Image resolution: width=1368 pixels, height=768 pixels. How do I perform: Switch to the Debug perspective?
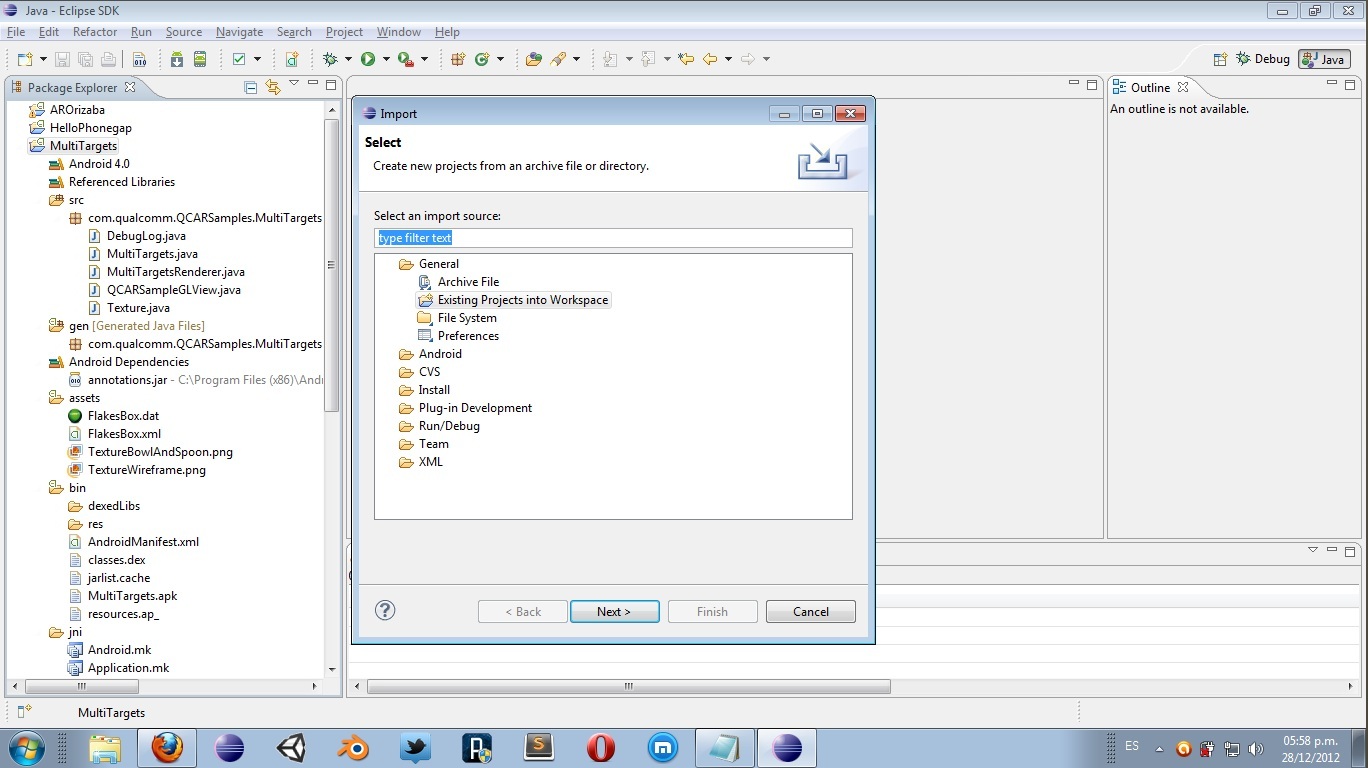[x=1263, y=59]
